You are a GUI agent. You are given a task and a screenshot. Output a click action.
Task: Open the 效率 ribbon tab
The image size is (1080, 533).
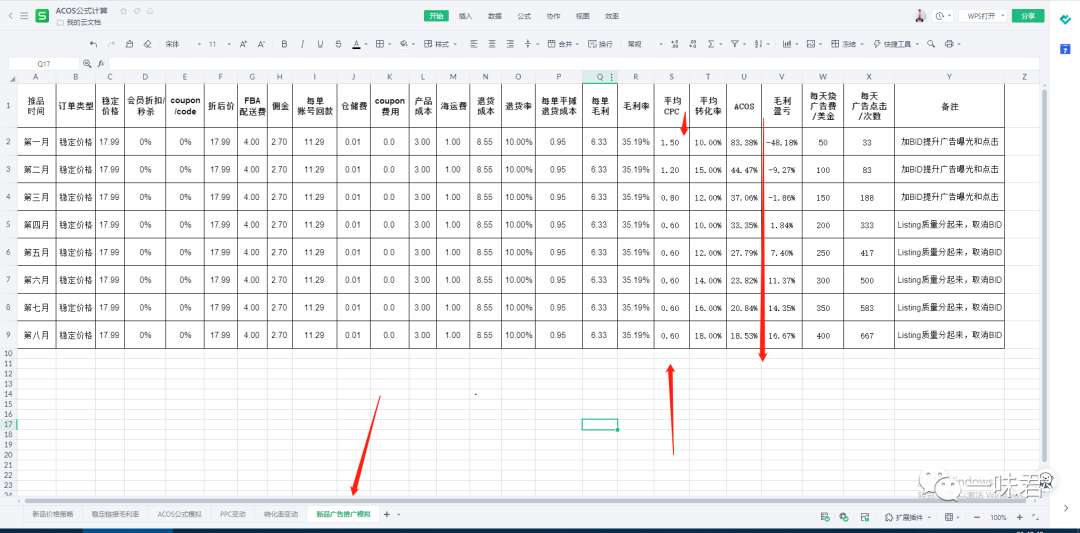click(x=612, y=16)
